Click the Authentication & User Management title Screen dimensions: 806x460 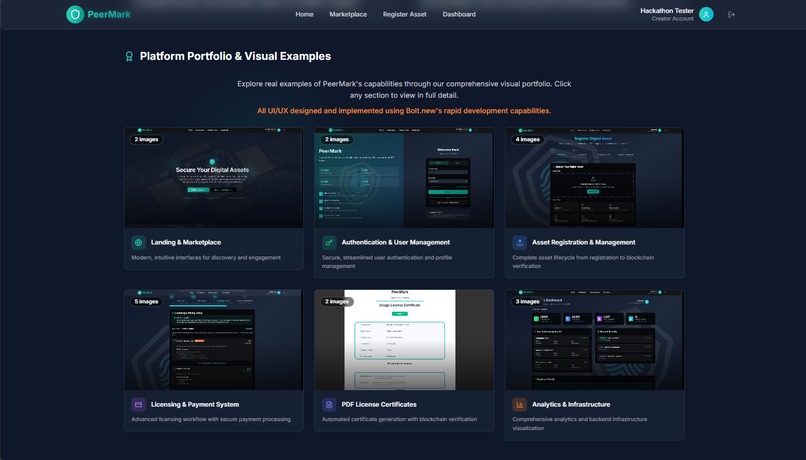click(396, 242)
